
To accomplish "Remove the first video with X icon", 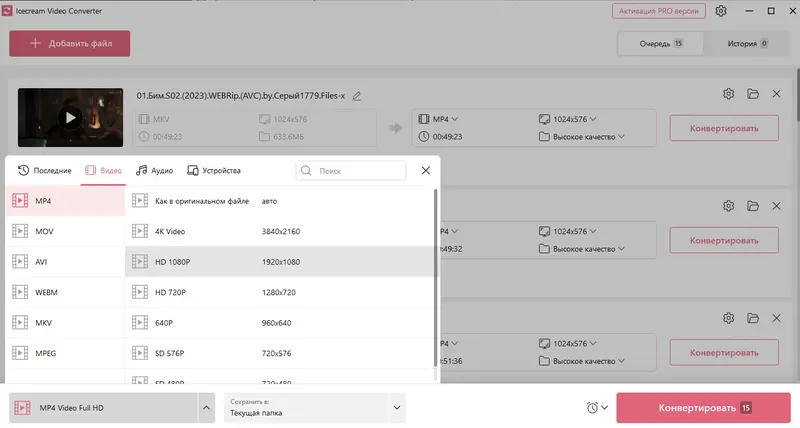I will [777, 94].
